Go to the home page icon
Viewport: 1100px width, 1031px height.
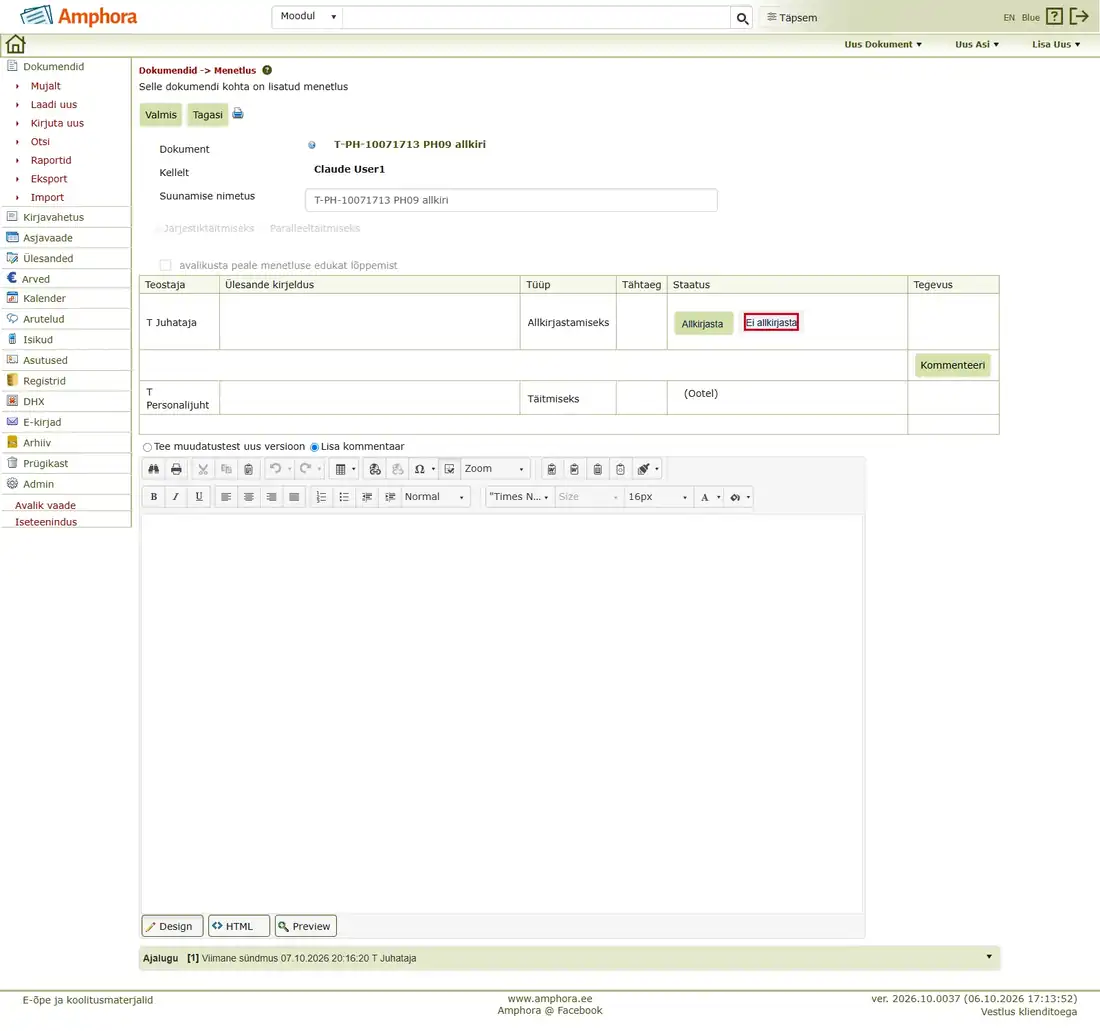[15, 44]
